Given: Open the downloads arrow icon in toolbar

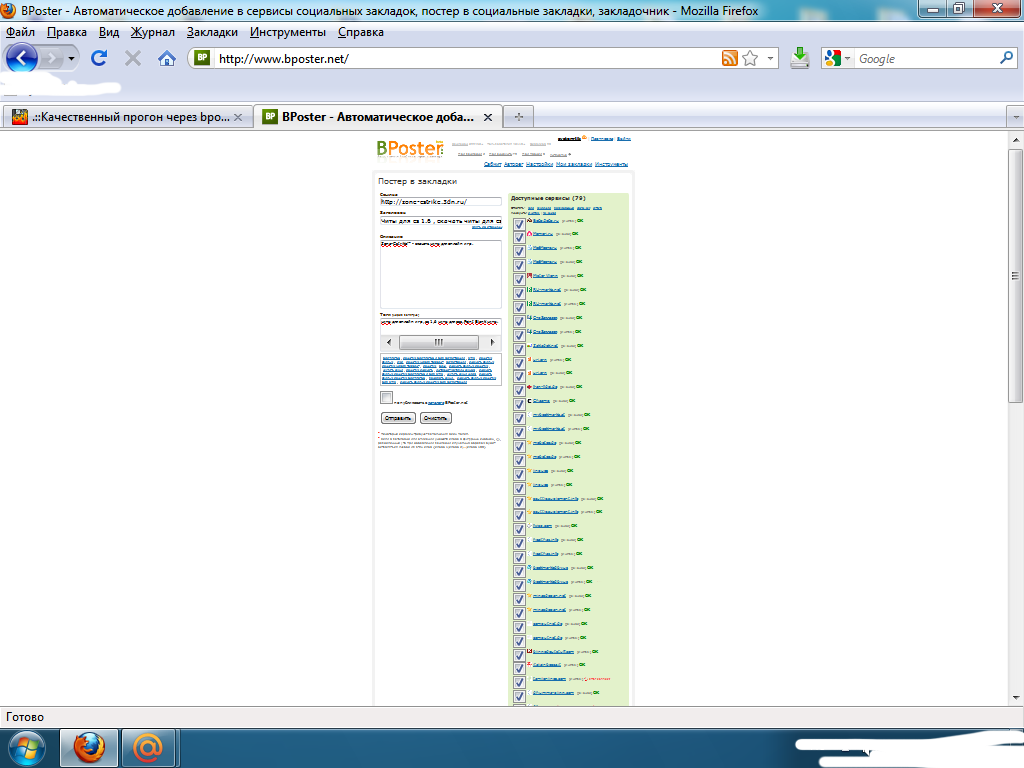Looking at the screenshot, I should [x=799, y=58].
